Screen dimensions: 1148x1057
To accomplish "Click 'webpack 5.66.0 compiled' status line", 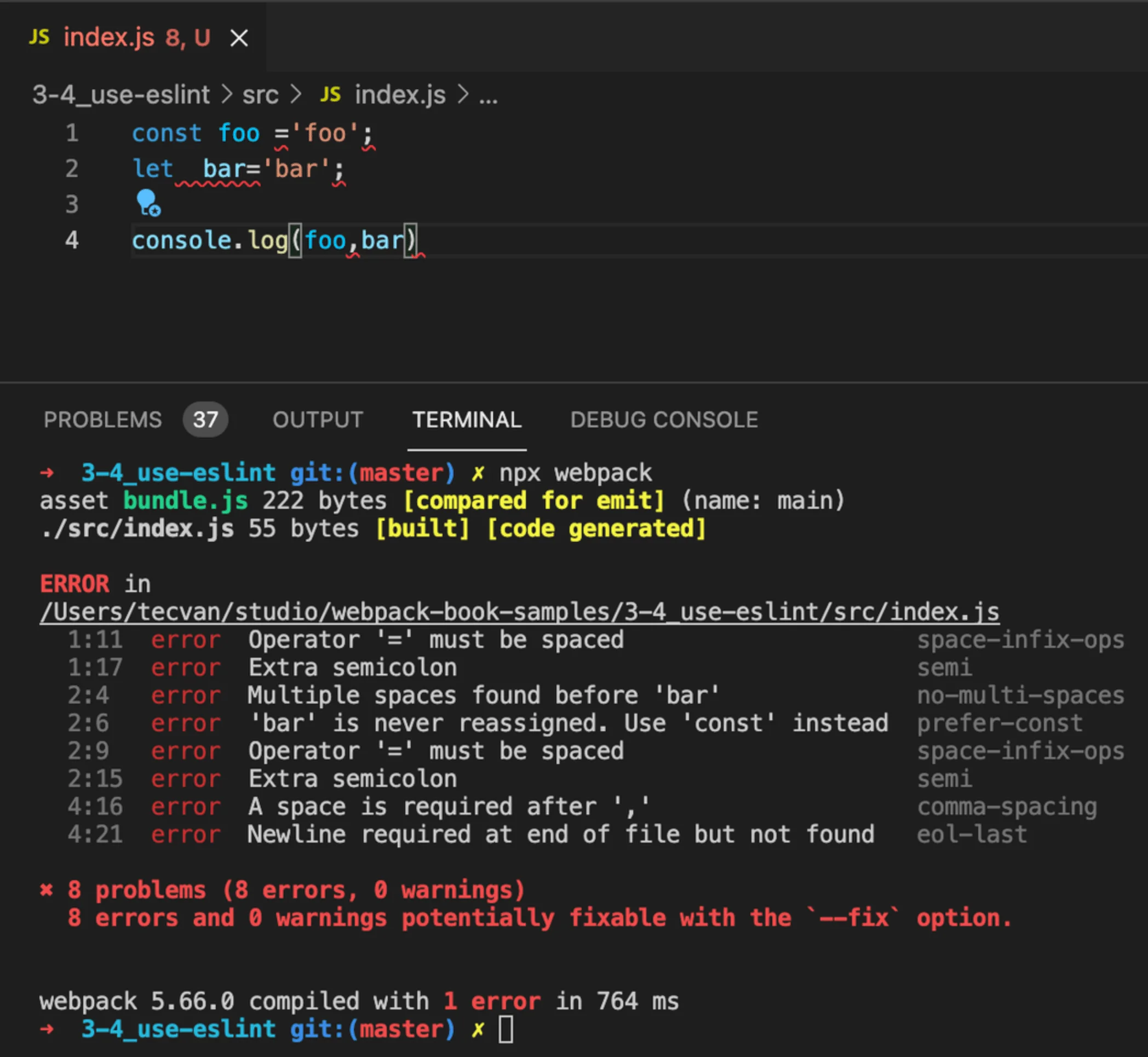I will [359, 1002].
